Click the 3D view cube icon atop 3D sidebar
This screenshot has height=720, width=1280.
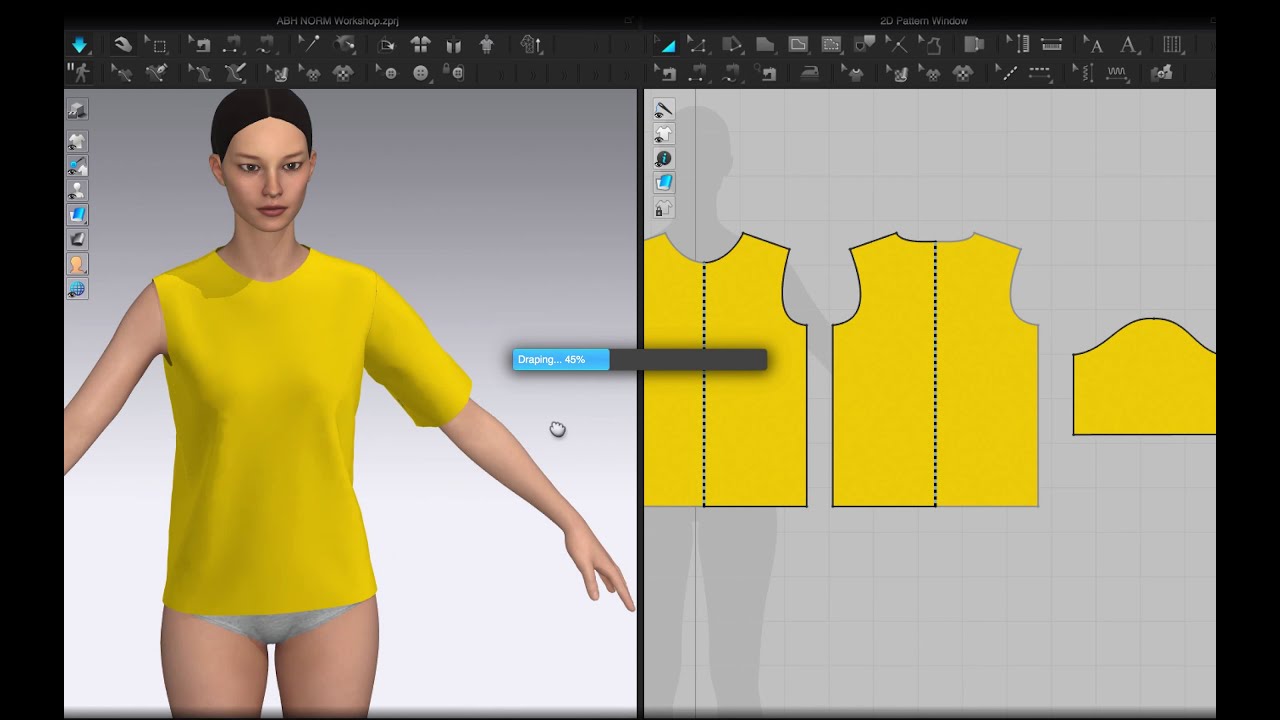coord(77,109)
